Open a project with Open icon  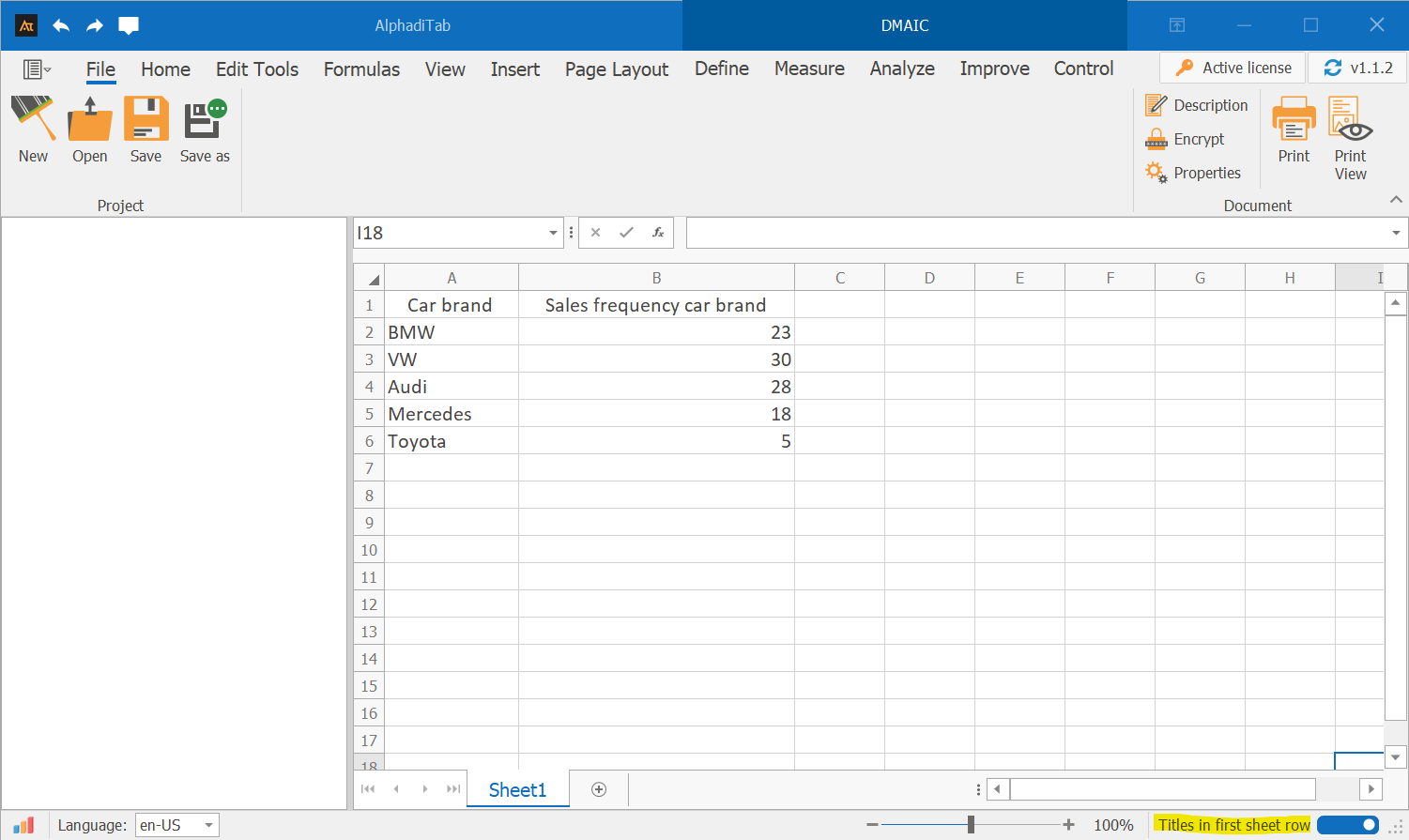90,120
